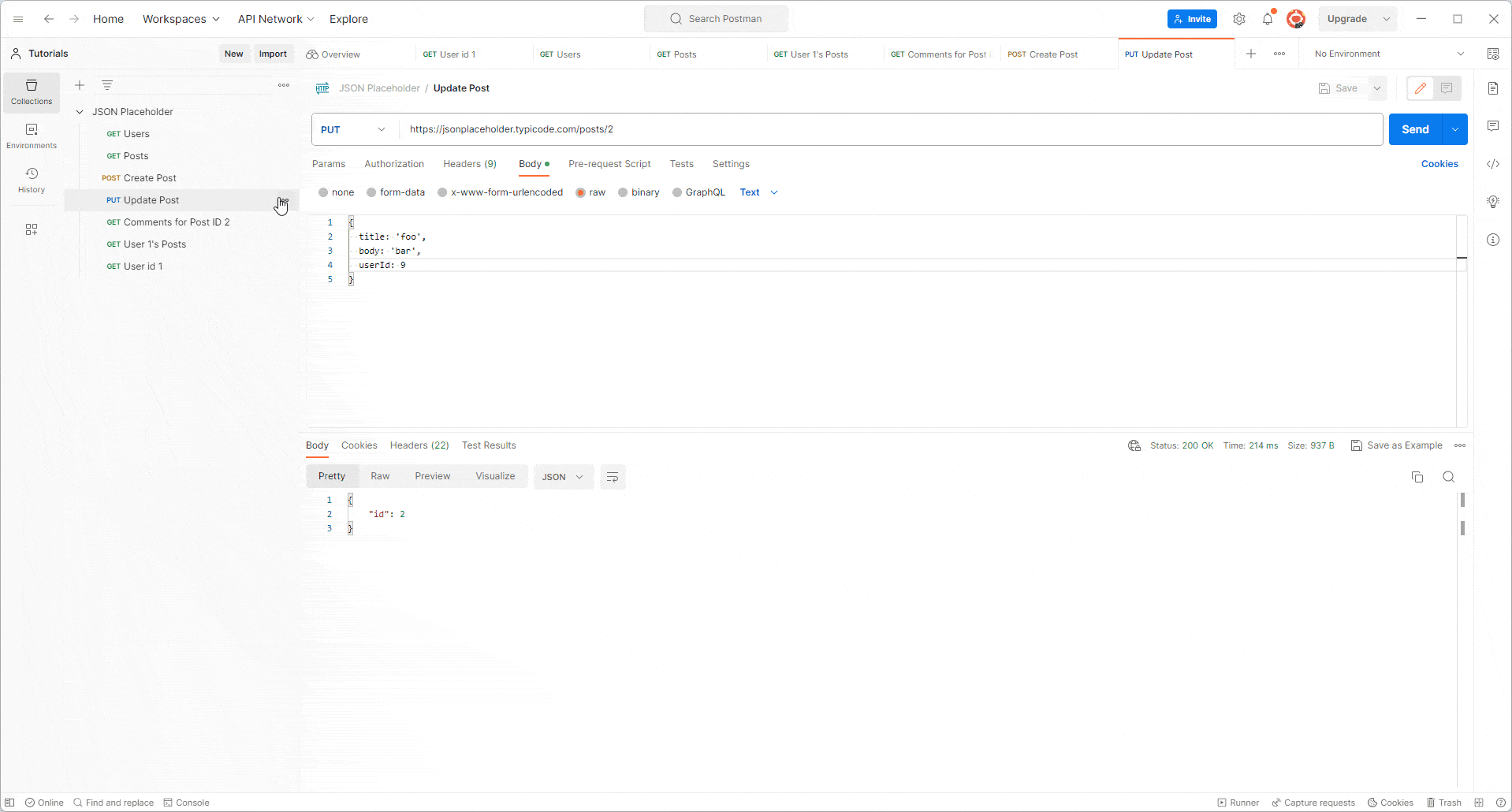Toggle response line wrap icon
Viewport: 1512px width, 812px height.
[613, 477]
